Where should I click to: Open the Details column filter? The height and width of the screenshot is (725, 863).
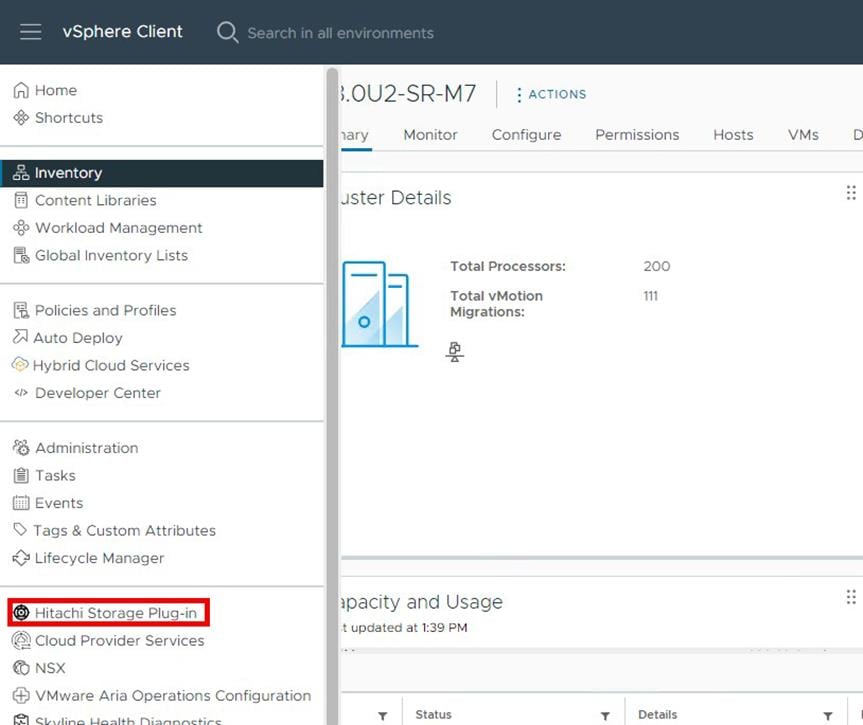[827, 716]
